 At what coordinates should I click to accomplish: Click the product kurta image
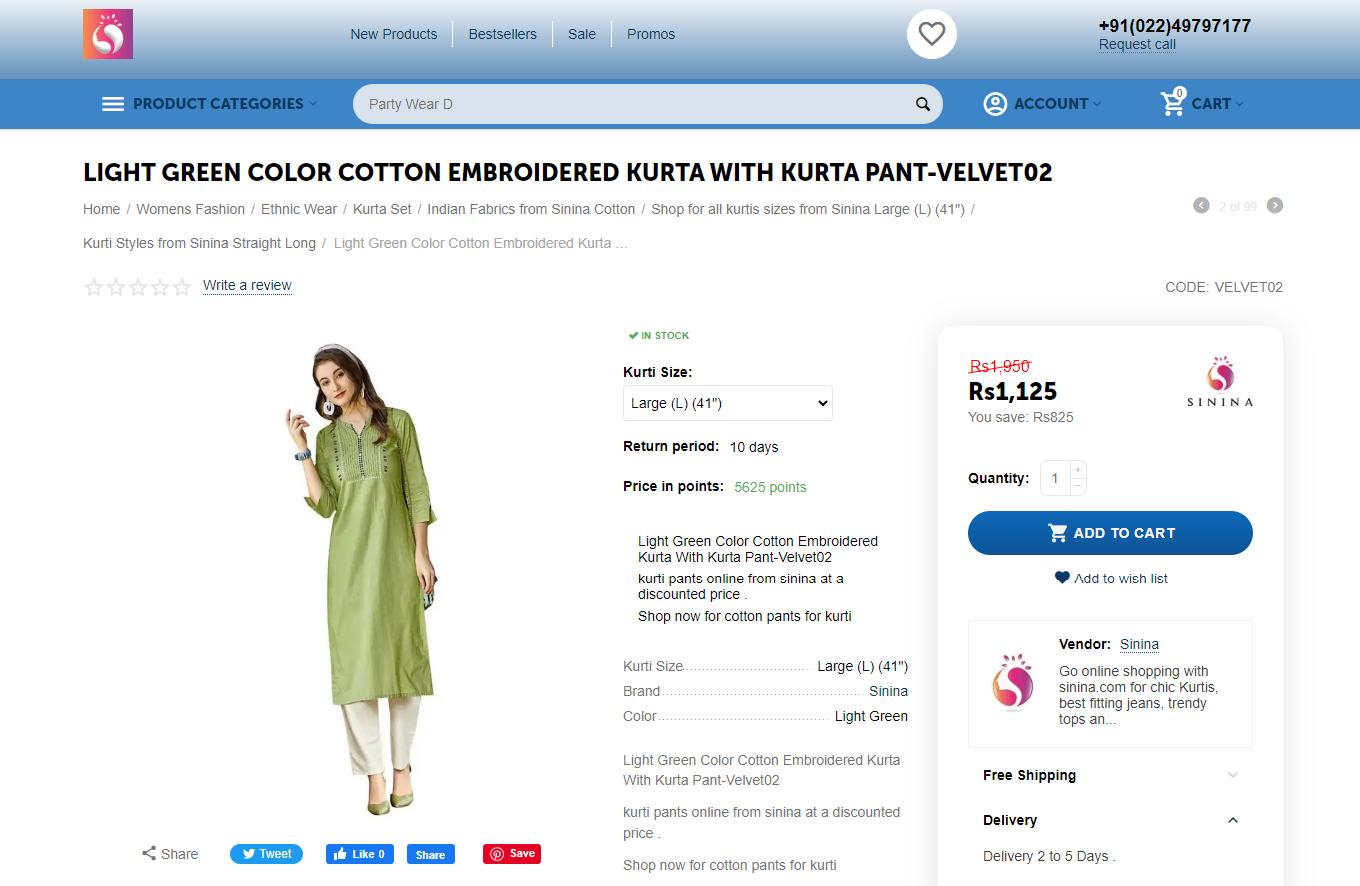click(x=360, y=579)
